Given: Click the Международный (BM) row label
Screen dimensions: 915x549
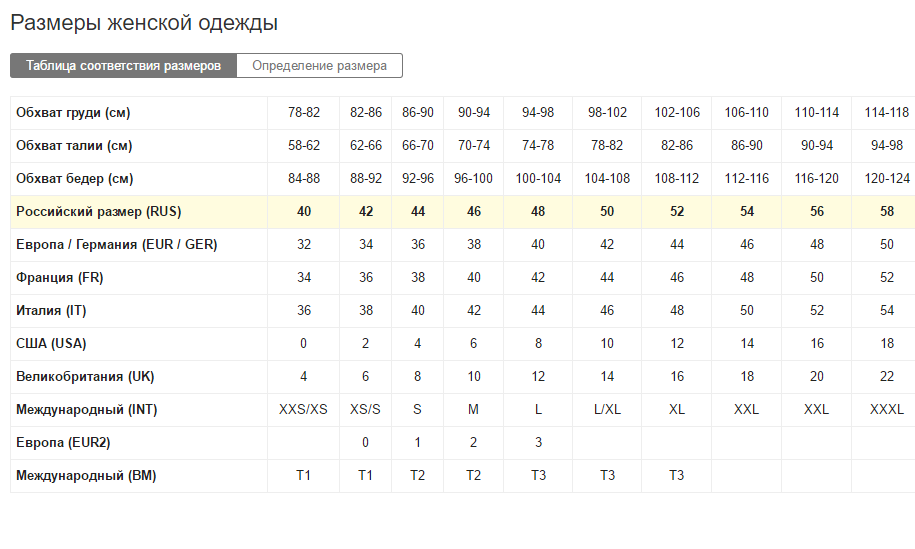Looking at the screenshot, I should pos(86,475).
